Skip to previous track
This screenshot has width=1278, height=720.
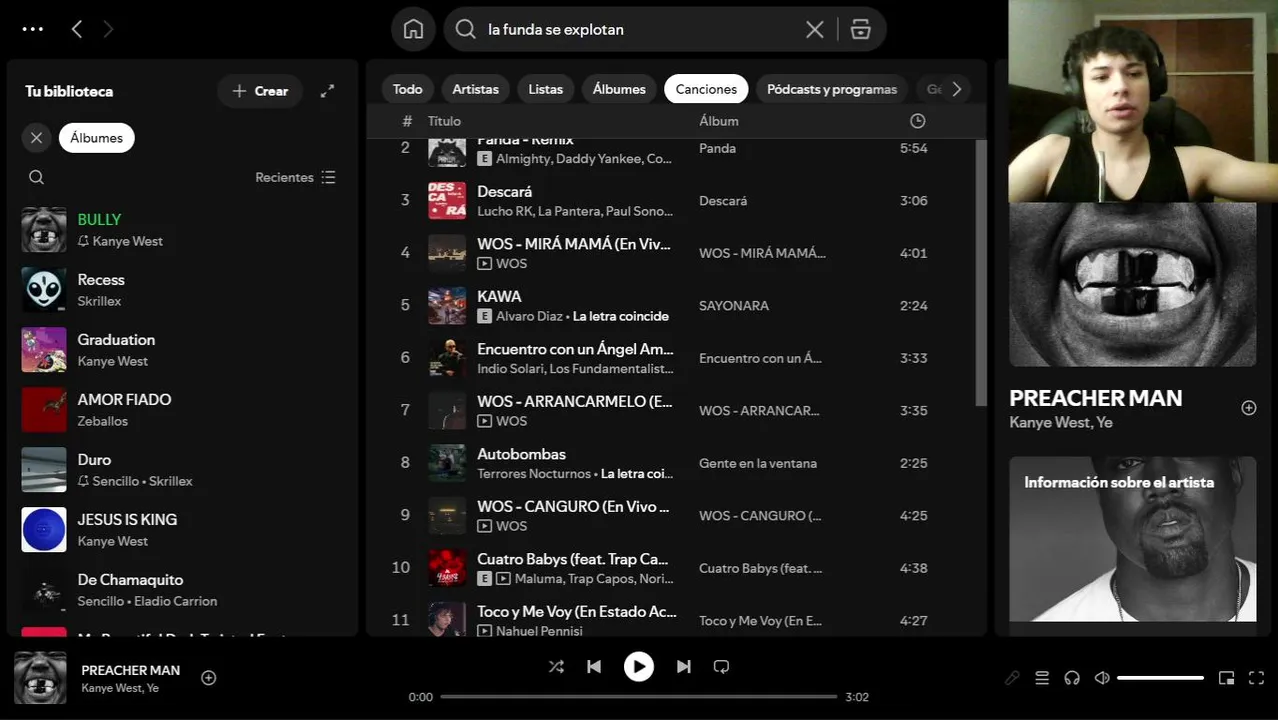pos(594,666)
